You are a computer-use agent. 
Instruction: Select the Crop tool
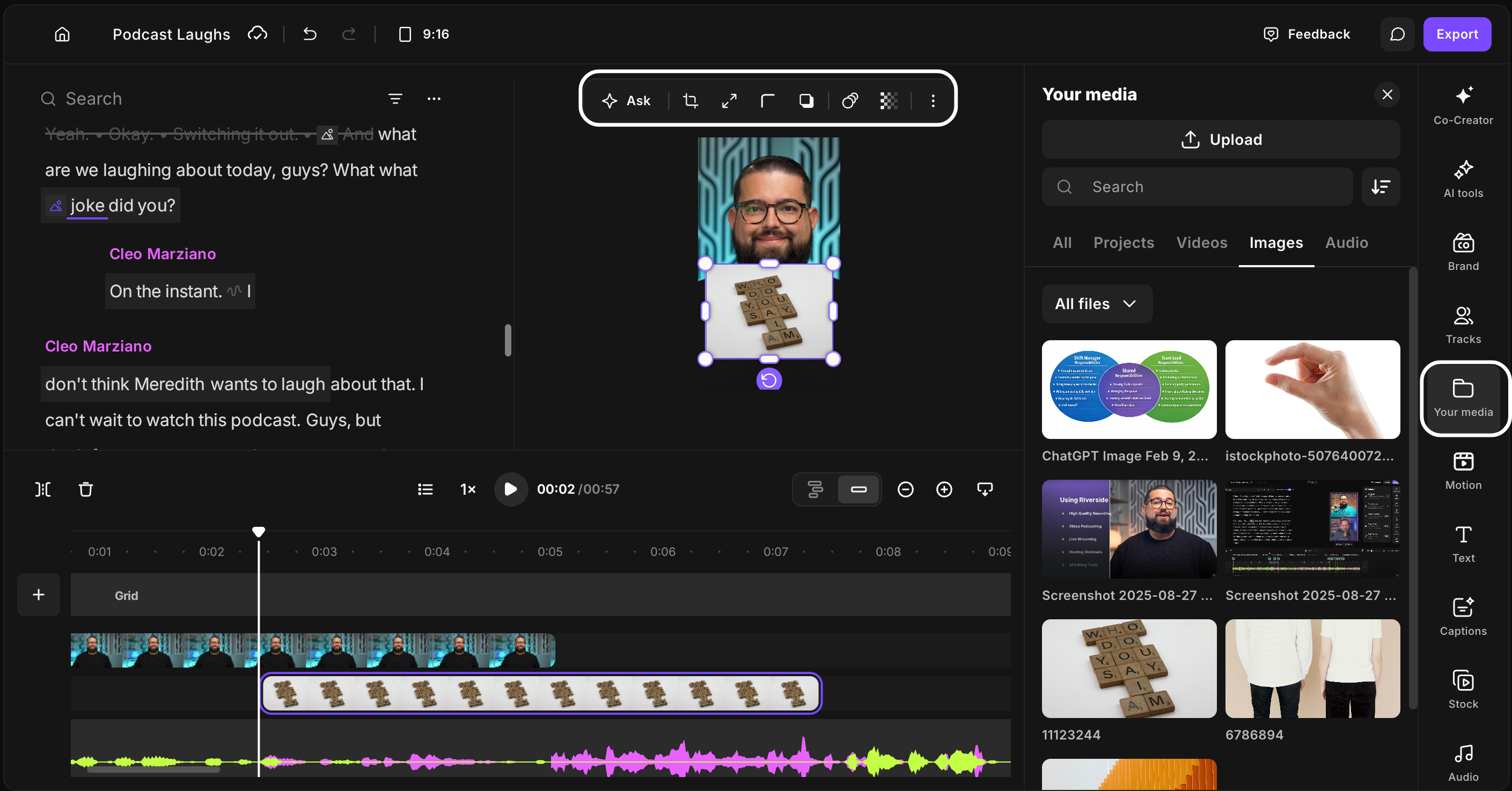point(691,100)
